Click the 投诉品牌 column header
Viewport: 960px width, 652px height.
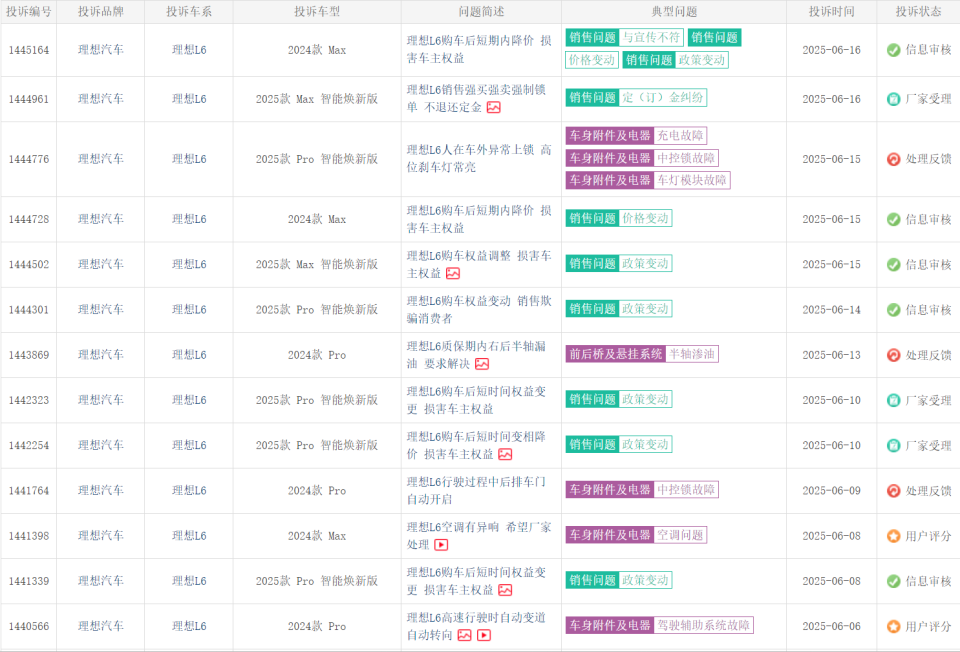(x=100, y=12)
